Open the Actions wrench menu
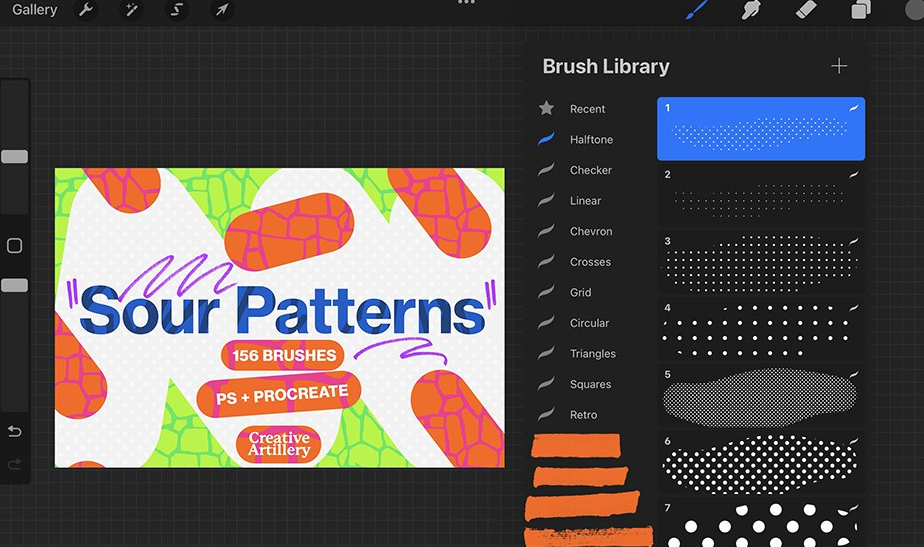Image resolution: width=924 pixels, height=547 pixels. click(86, 10)
